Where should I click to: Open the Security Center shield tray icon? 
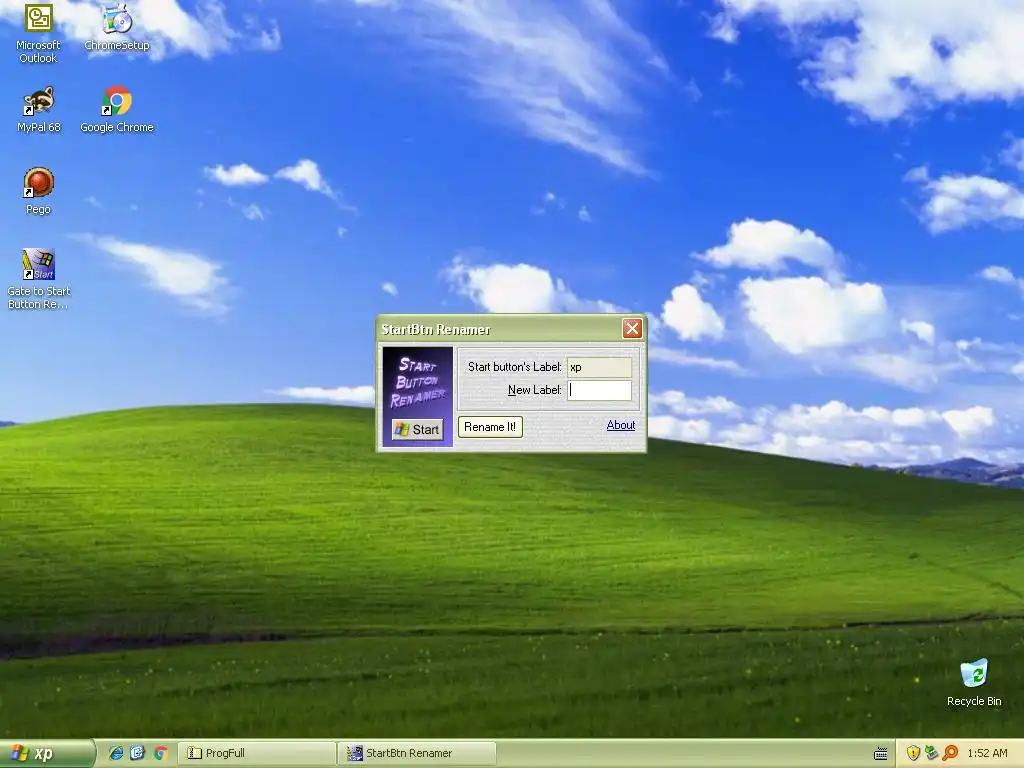(913, 753)
